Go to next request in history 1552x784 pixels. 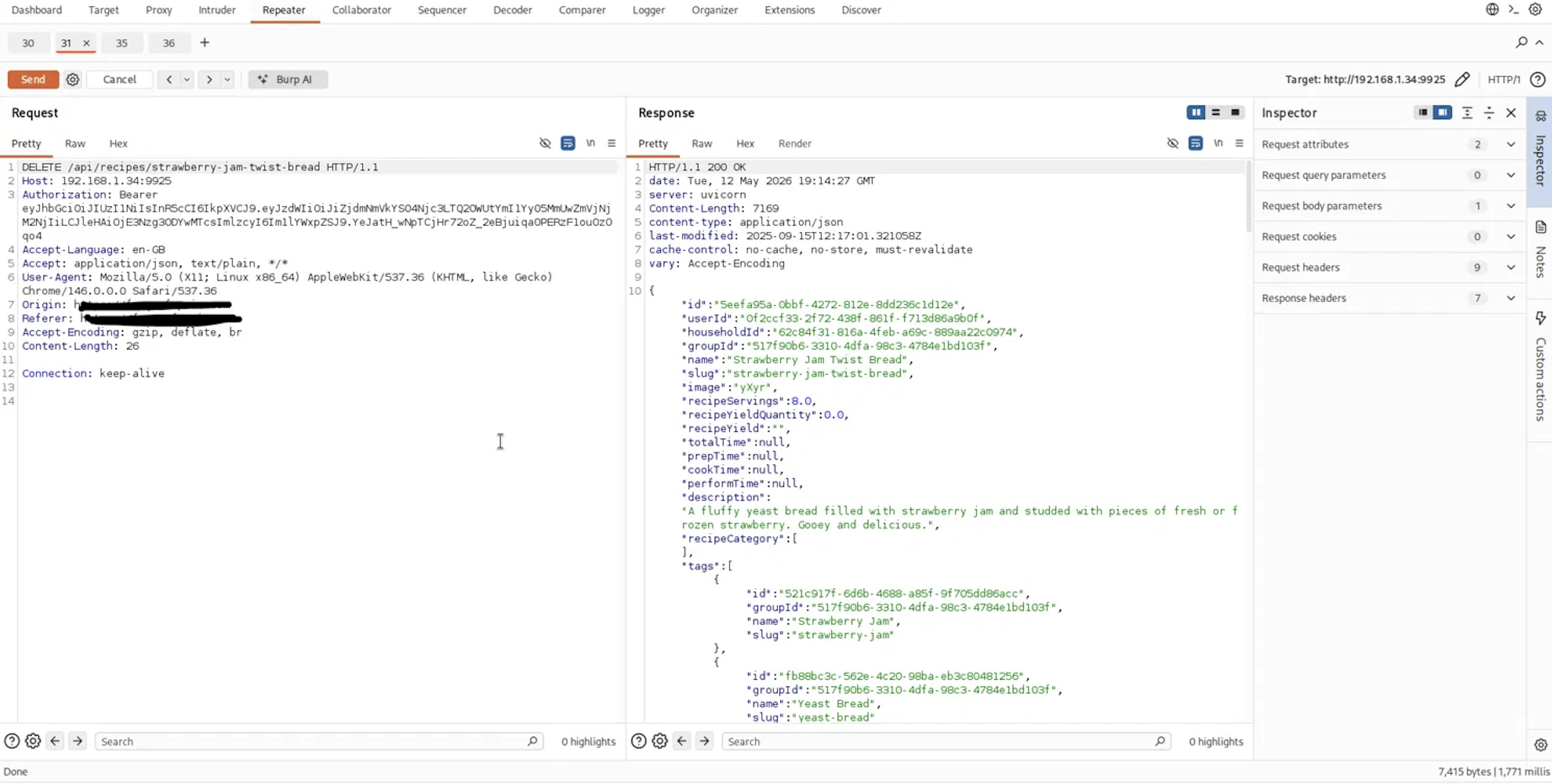click(209, 80)
